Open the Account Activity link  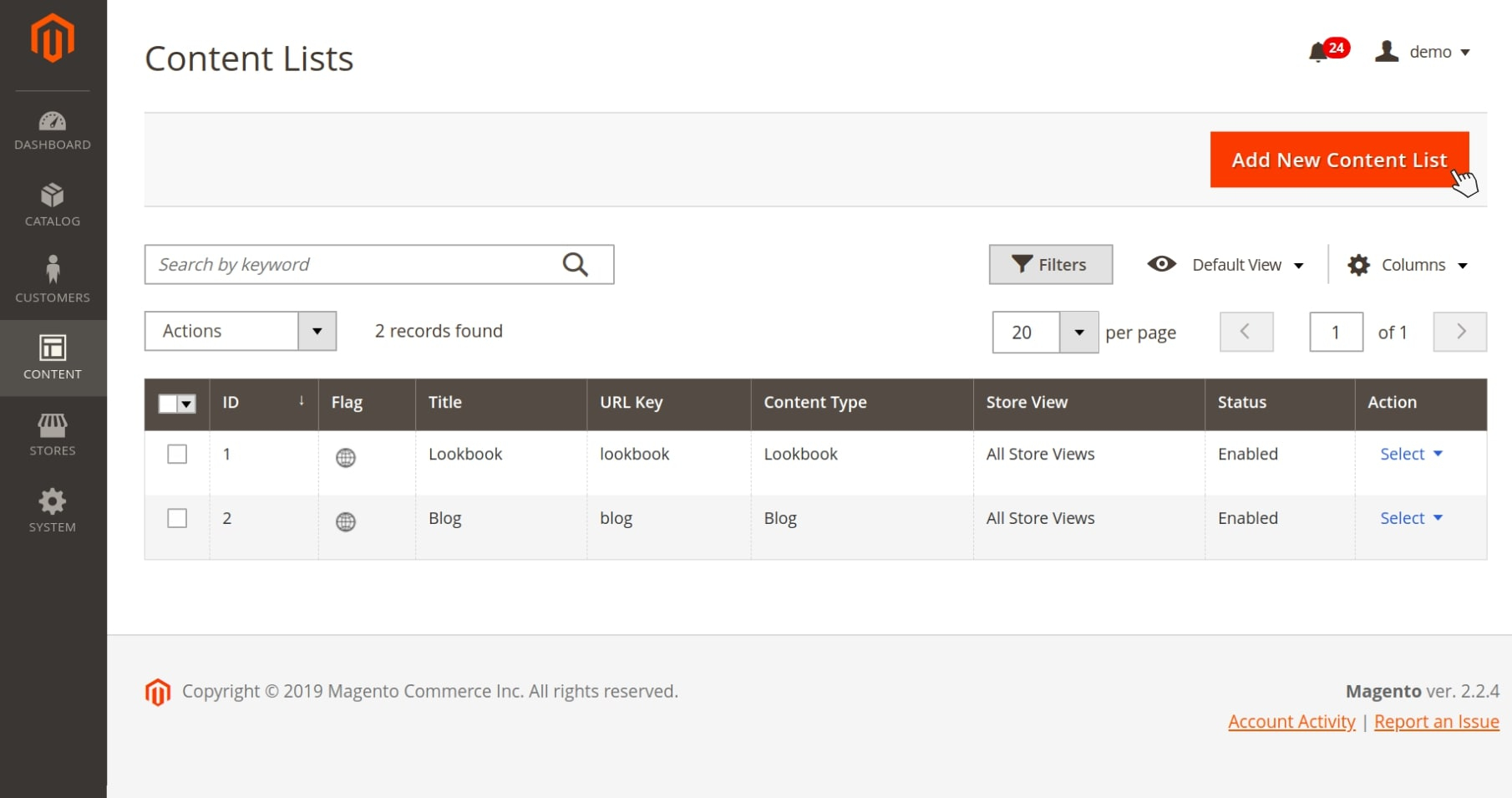pos(1291,721)
